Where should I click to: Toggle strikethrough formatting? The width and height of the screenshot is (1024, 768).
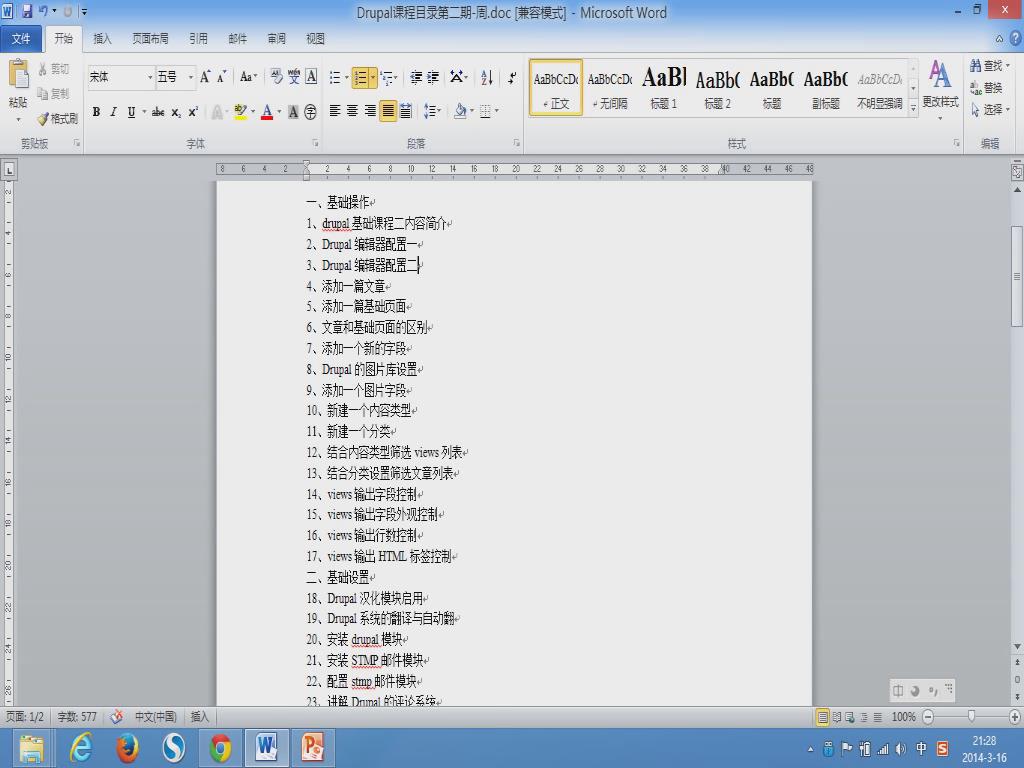pyautogui.click(x=157, y=112)
